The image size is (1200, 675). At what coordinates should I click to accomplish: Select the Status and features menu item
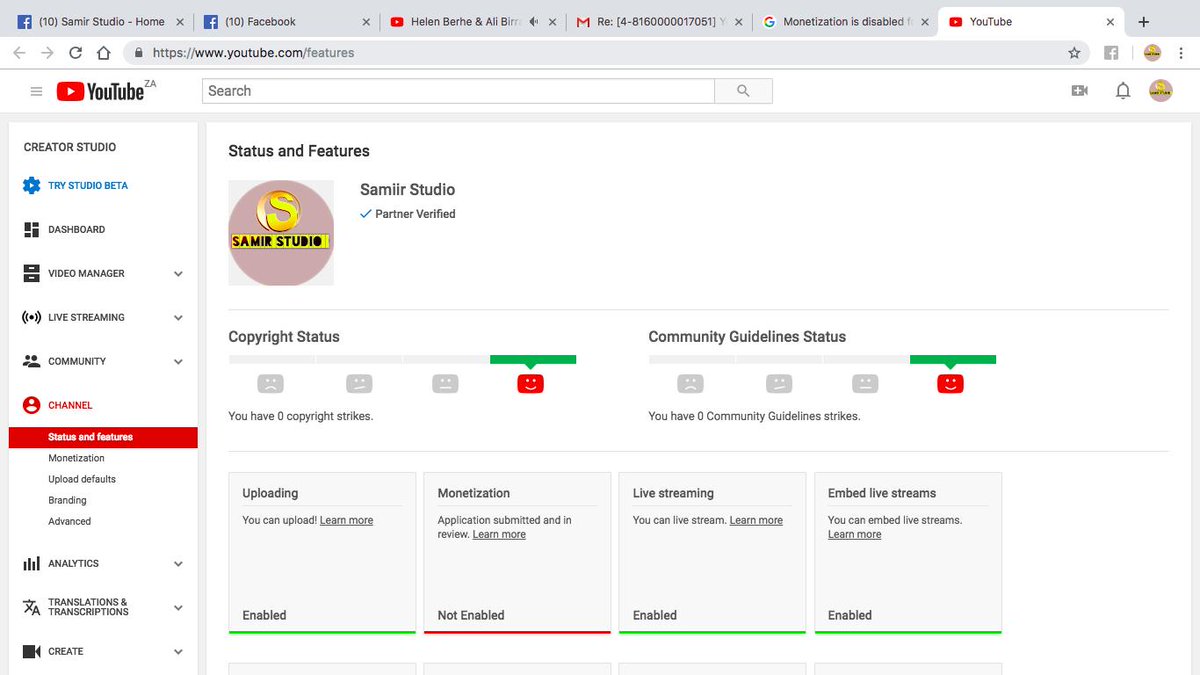103,437
